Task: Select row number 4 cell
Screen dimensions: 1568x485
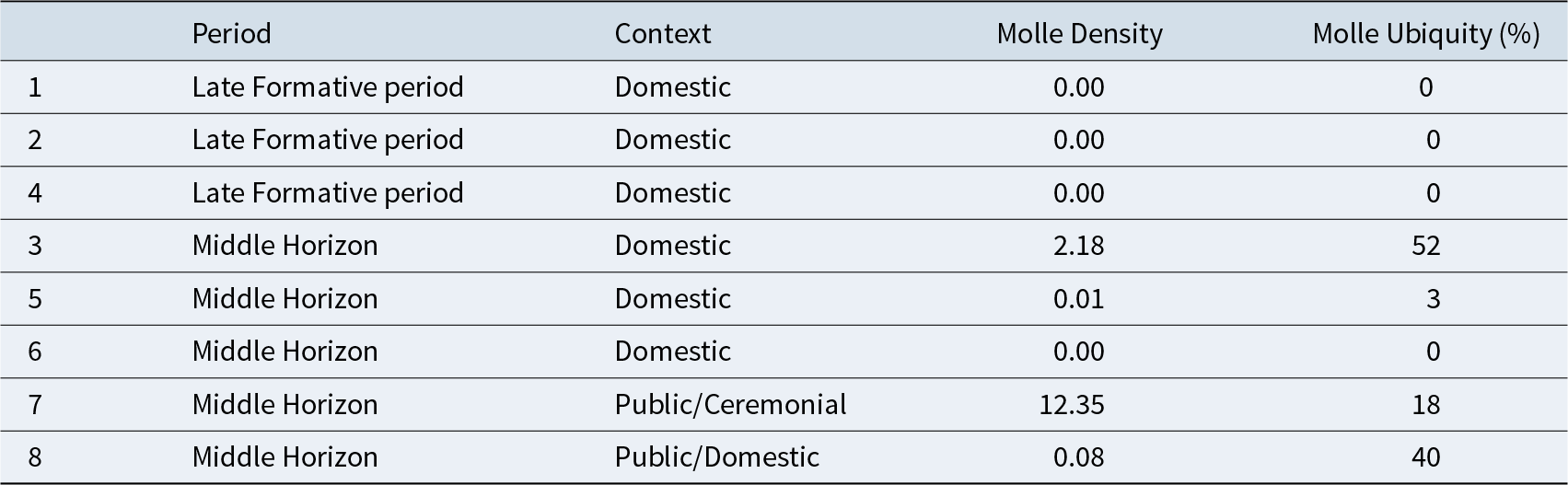Action: pyautogui.click(x=35, y=192)
